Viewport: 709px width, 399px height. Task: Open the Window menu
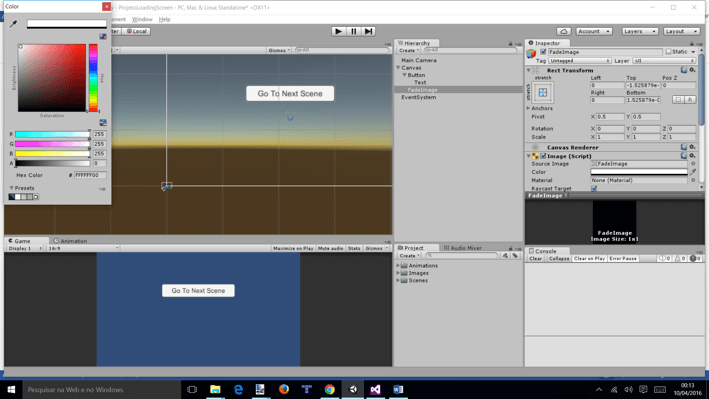142,19
